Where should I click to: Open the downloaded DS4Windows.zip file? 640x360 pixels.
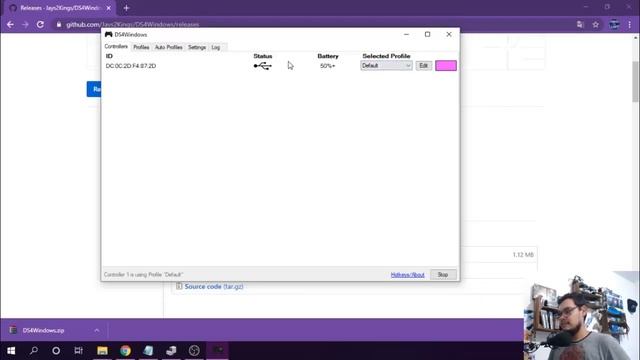pyautogui.click(x=43, y=330)
